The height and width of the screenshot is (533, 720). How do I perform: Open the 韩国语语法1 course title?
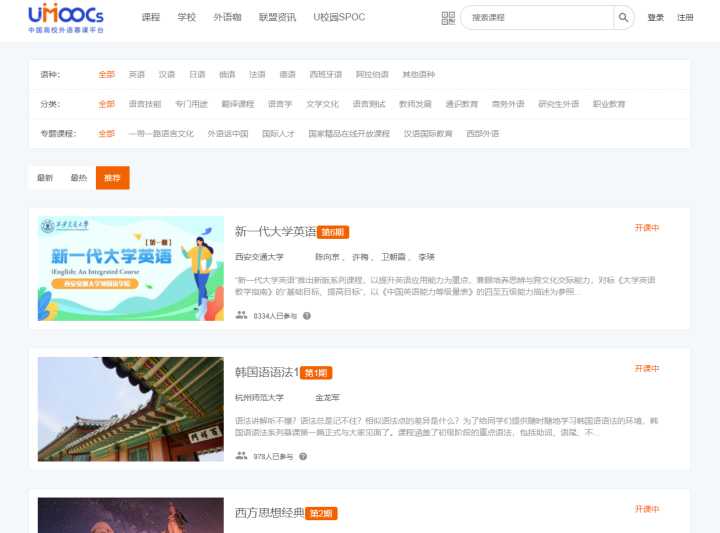(267, 372)
